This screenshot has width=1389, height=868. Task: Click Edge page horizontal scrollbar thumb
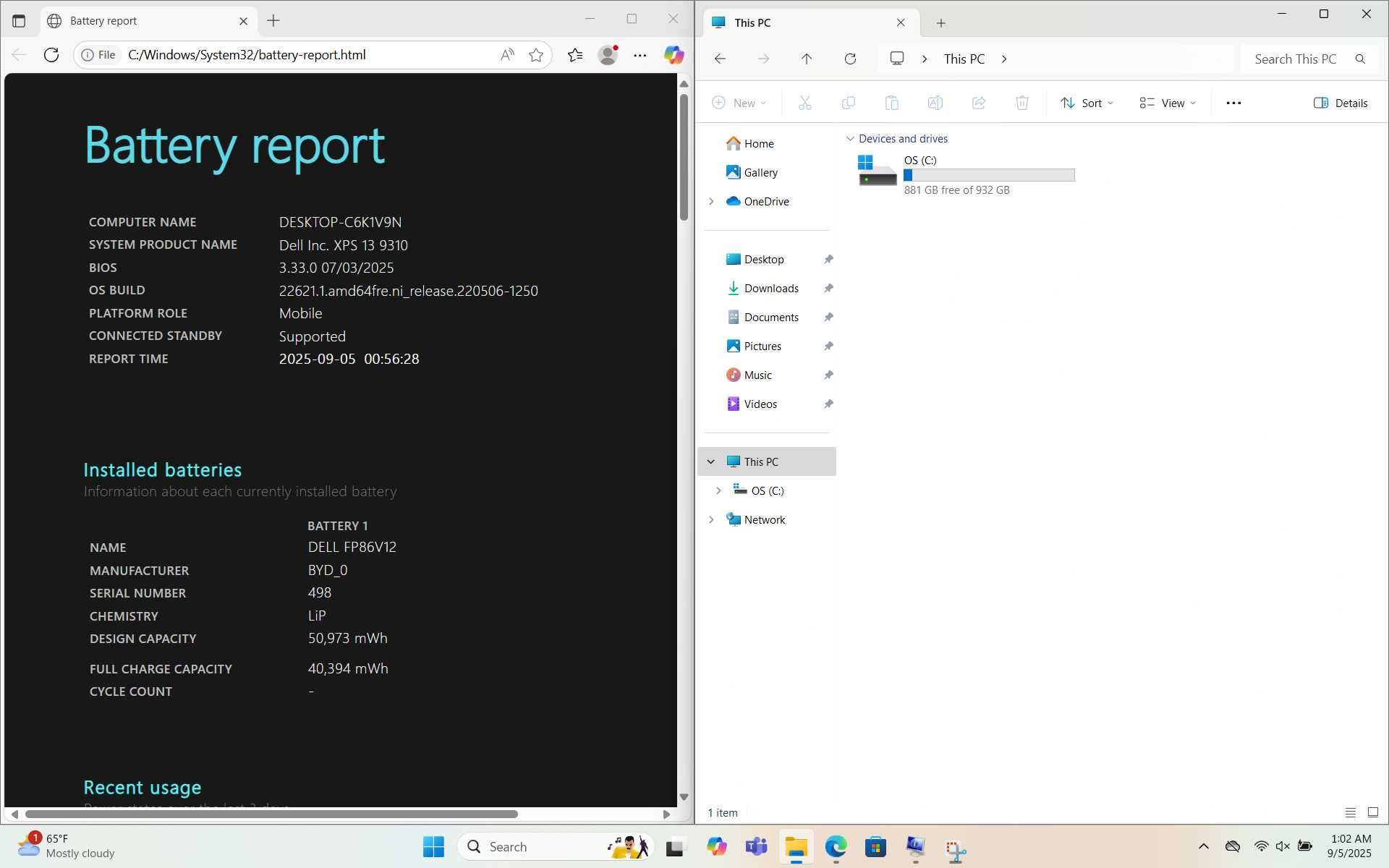[x=271, y=814]
